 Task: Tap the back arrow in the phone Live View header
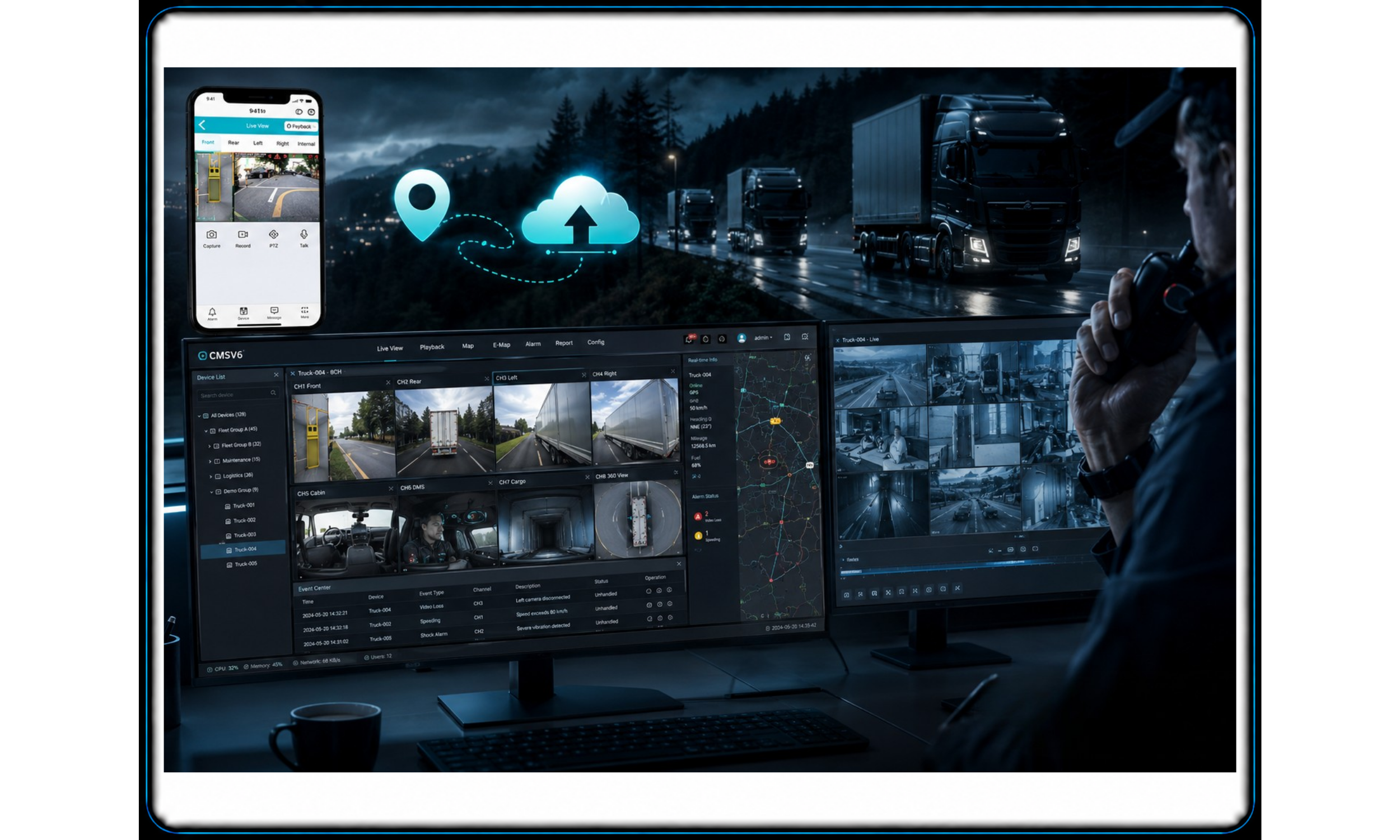pos(202,124)
